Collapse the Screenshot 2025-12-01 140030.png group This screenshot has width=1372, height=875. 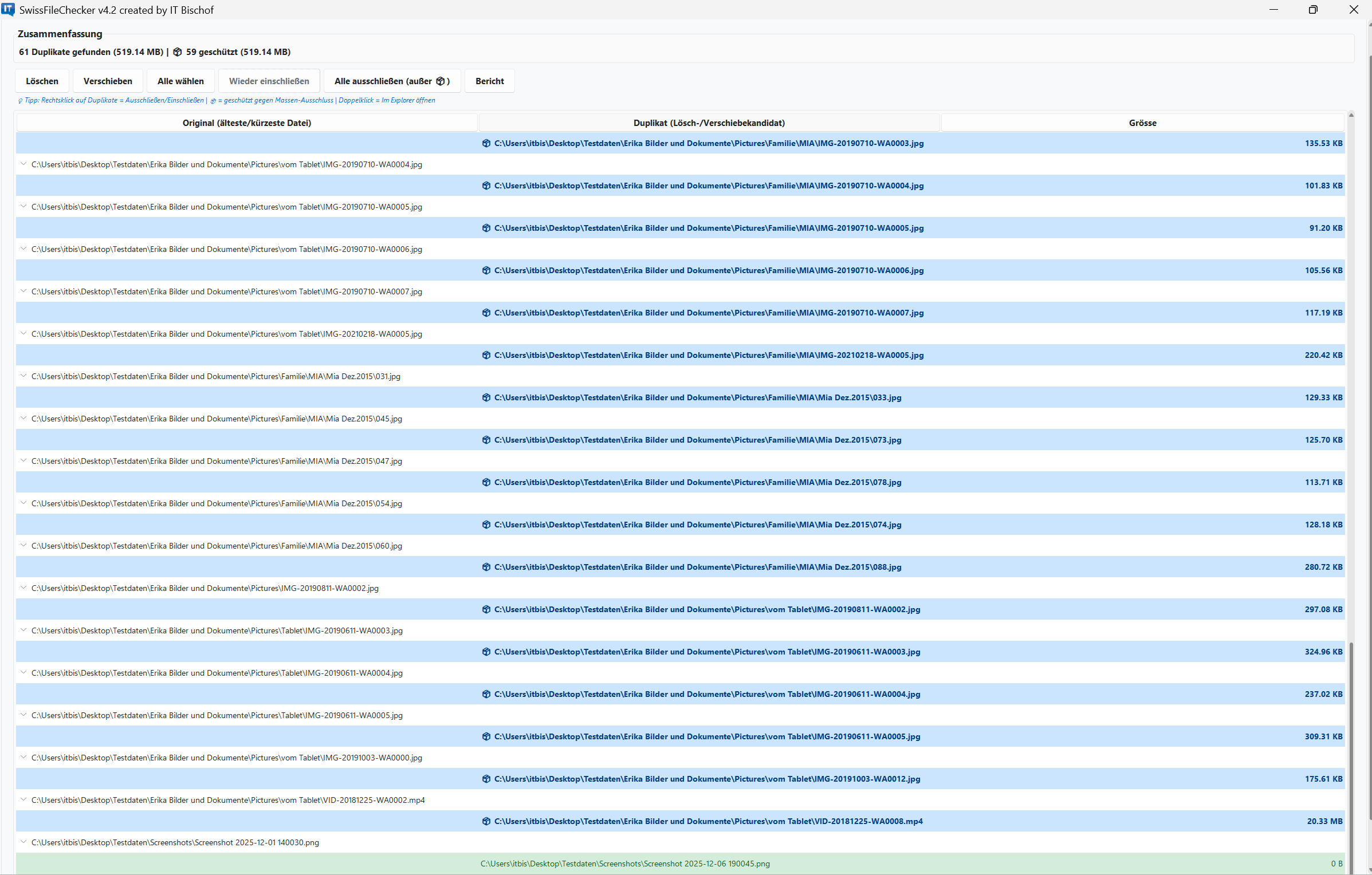(23, 842)
